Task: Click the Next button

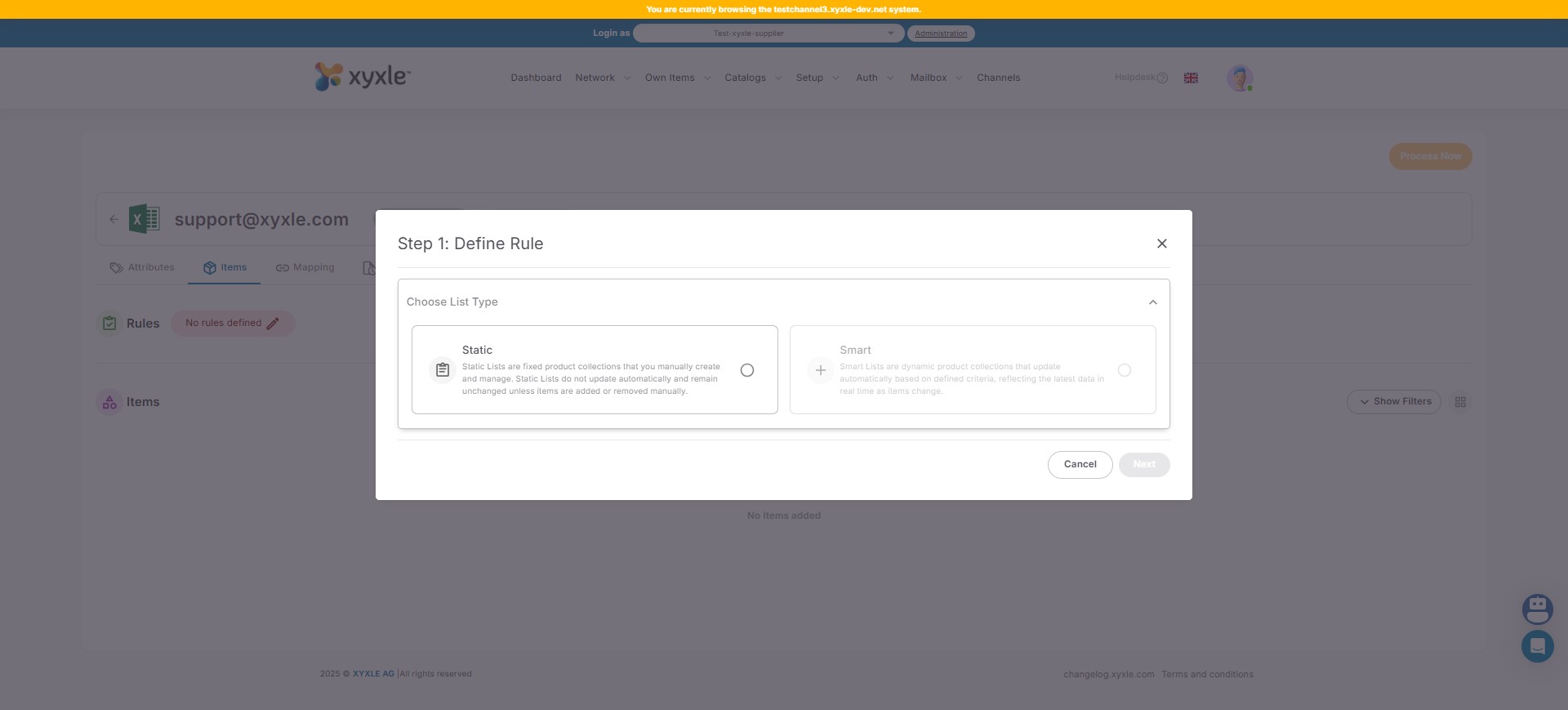Action: pos(1143,465)
